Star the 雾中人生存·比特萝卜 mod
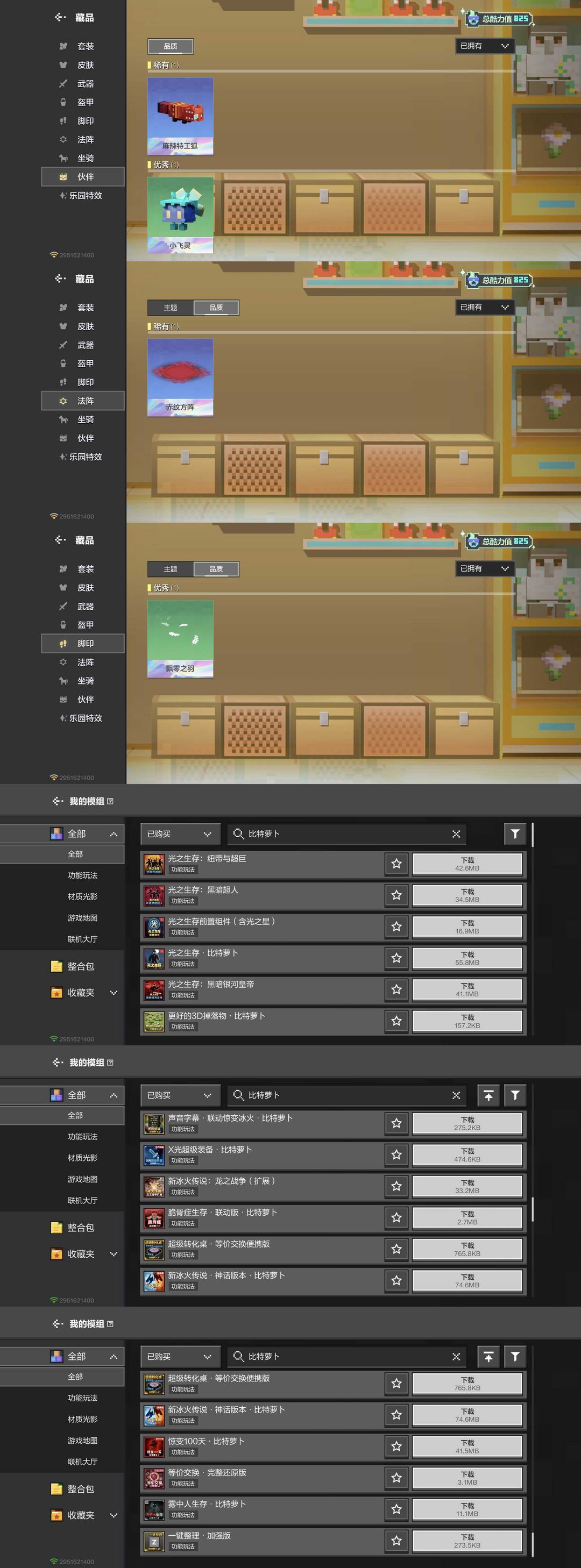The image size is (581, 1568). pos(396,1509)
